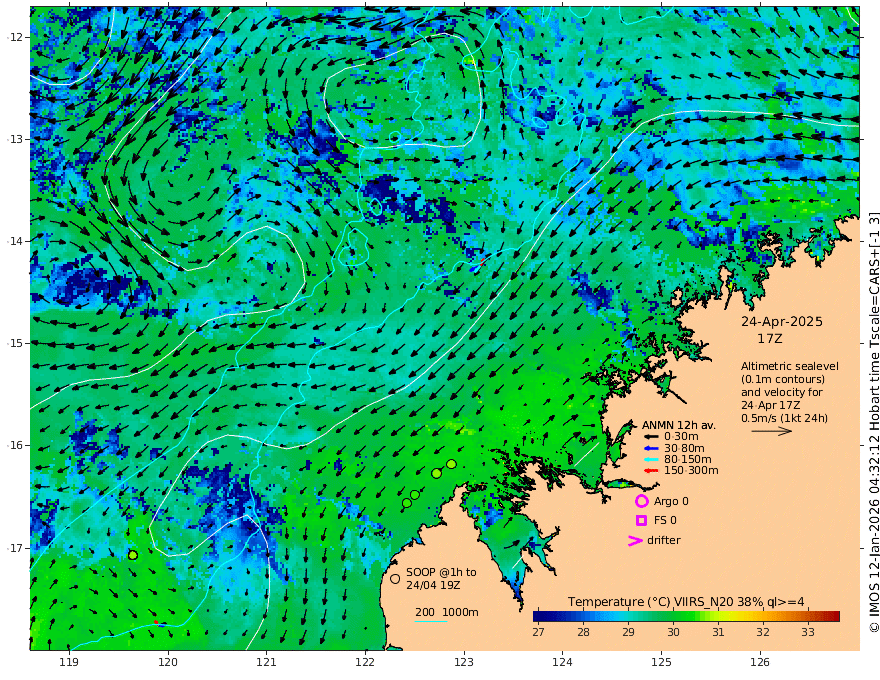
Task: Click the '150-300m' depth range label
Action: click(691, 471)
